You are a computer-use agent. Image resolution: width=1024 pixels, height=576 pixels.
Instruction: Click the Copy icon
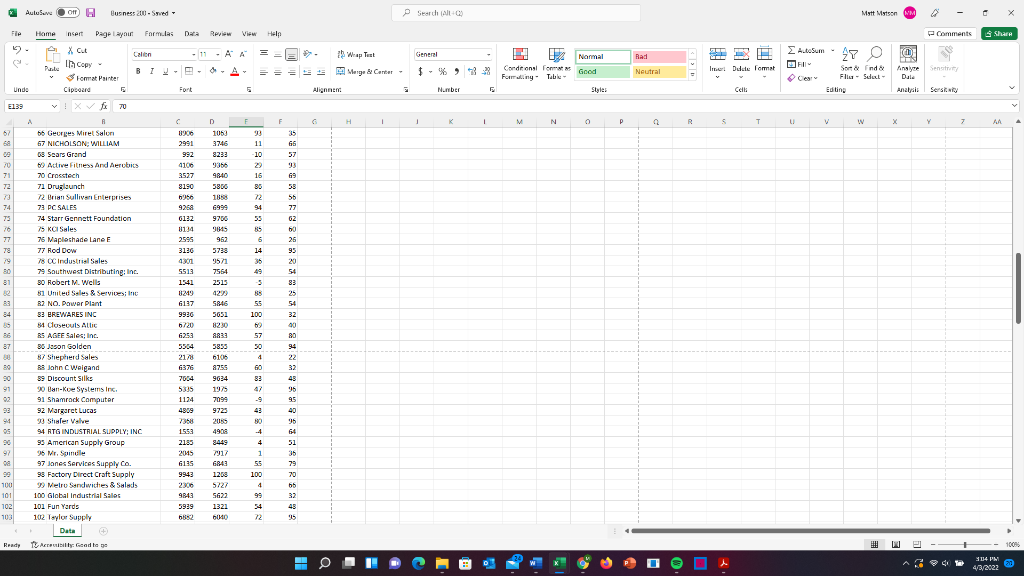pyautogui.click(x=71, y=65)
